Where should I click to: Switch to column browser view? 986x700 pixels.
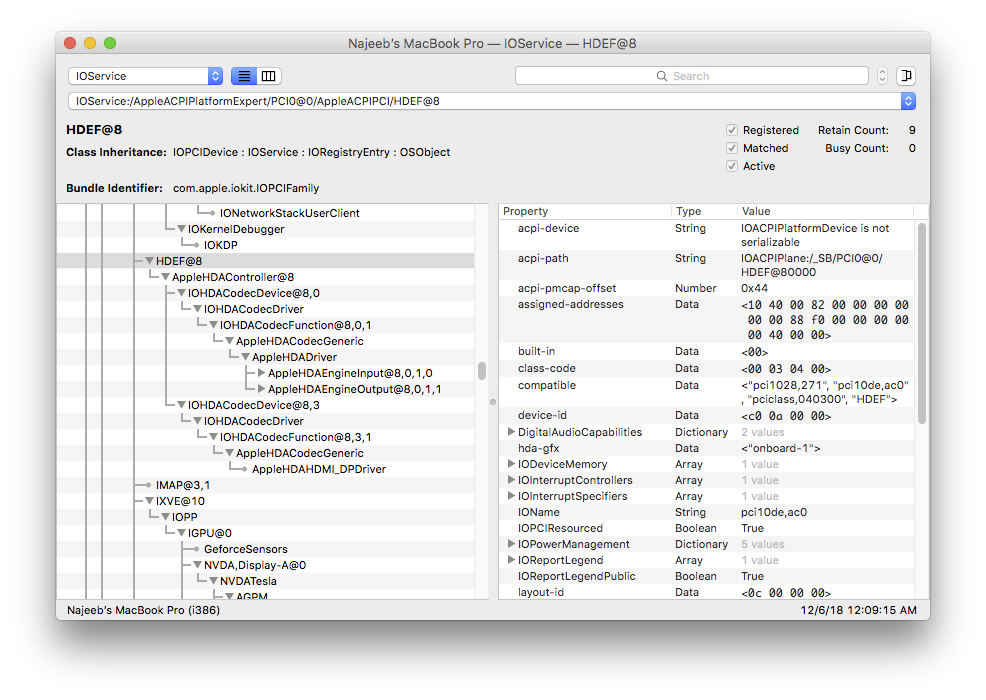coord(269,76)
